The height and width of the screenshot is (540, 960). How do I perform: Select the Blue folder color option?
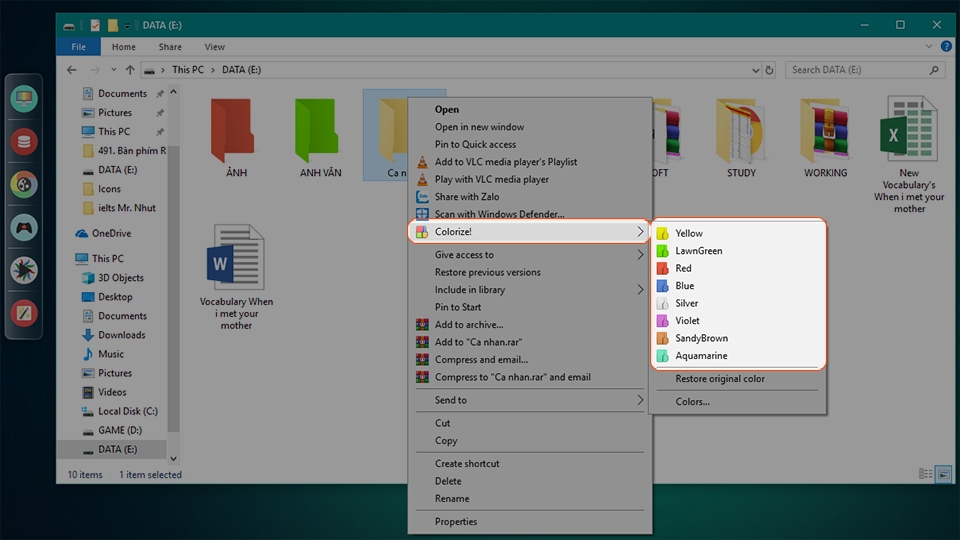tap(684, 286)
